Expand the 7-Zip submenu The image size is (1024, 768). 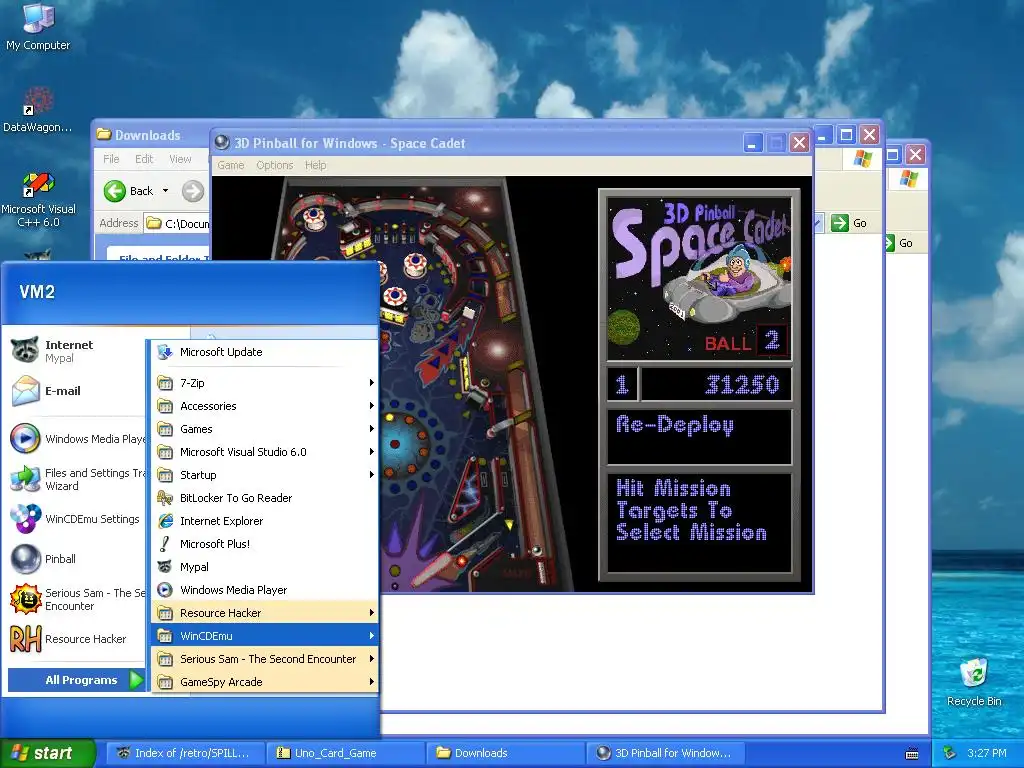265,383
